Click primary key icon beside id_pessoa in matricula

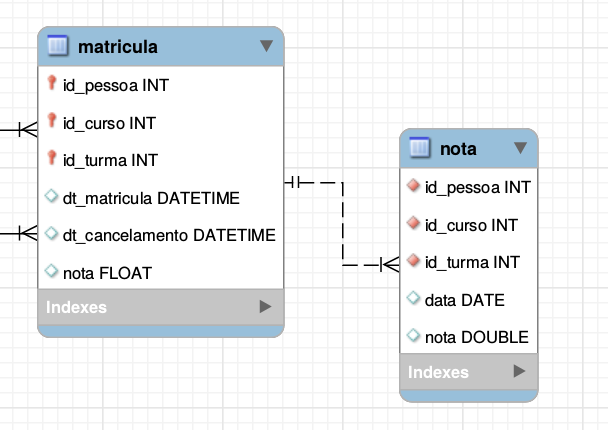click(x=53, y=85)
